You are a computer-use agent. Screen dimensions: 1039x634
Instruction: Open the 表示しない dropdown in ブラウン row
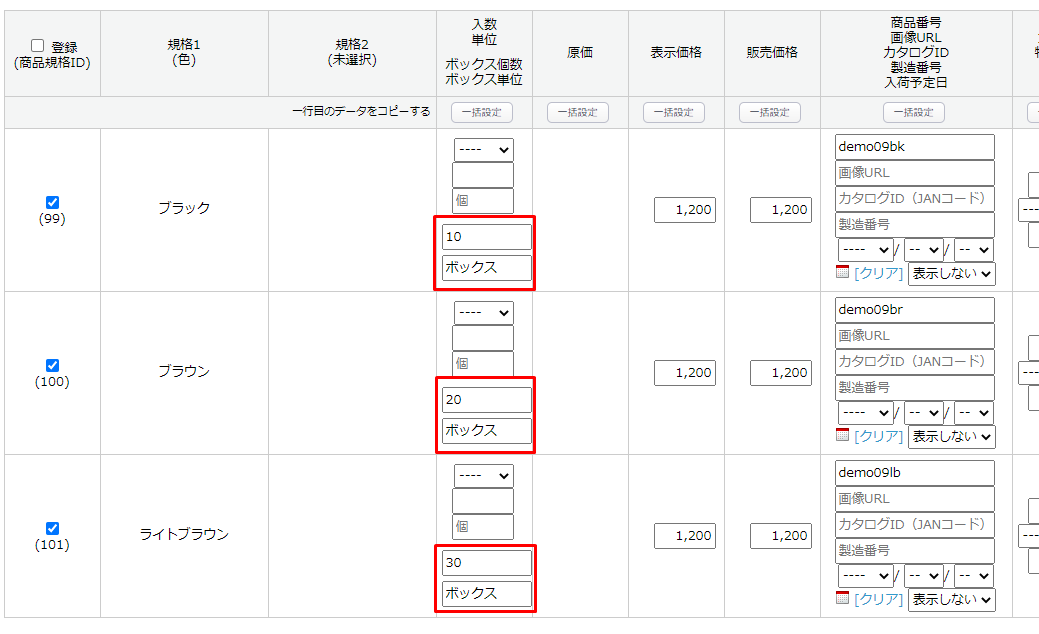[x=952, y=436]
